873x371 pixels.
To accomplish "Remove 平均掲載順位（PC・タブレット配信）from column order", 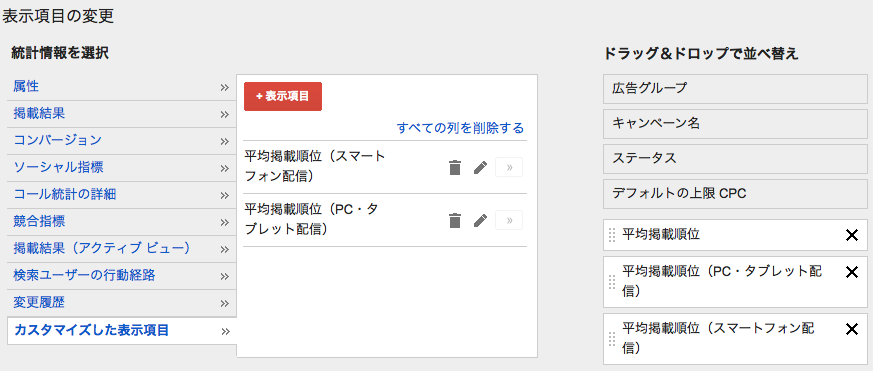I will [851, 272].
